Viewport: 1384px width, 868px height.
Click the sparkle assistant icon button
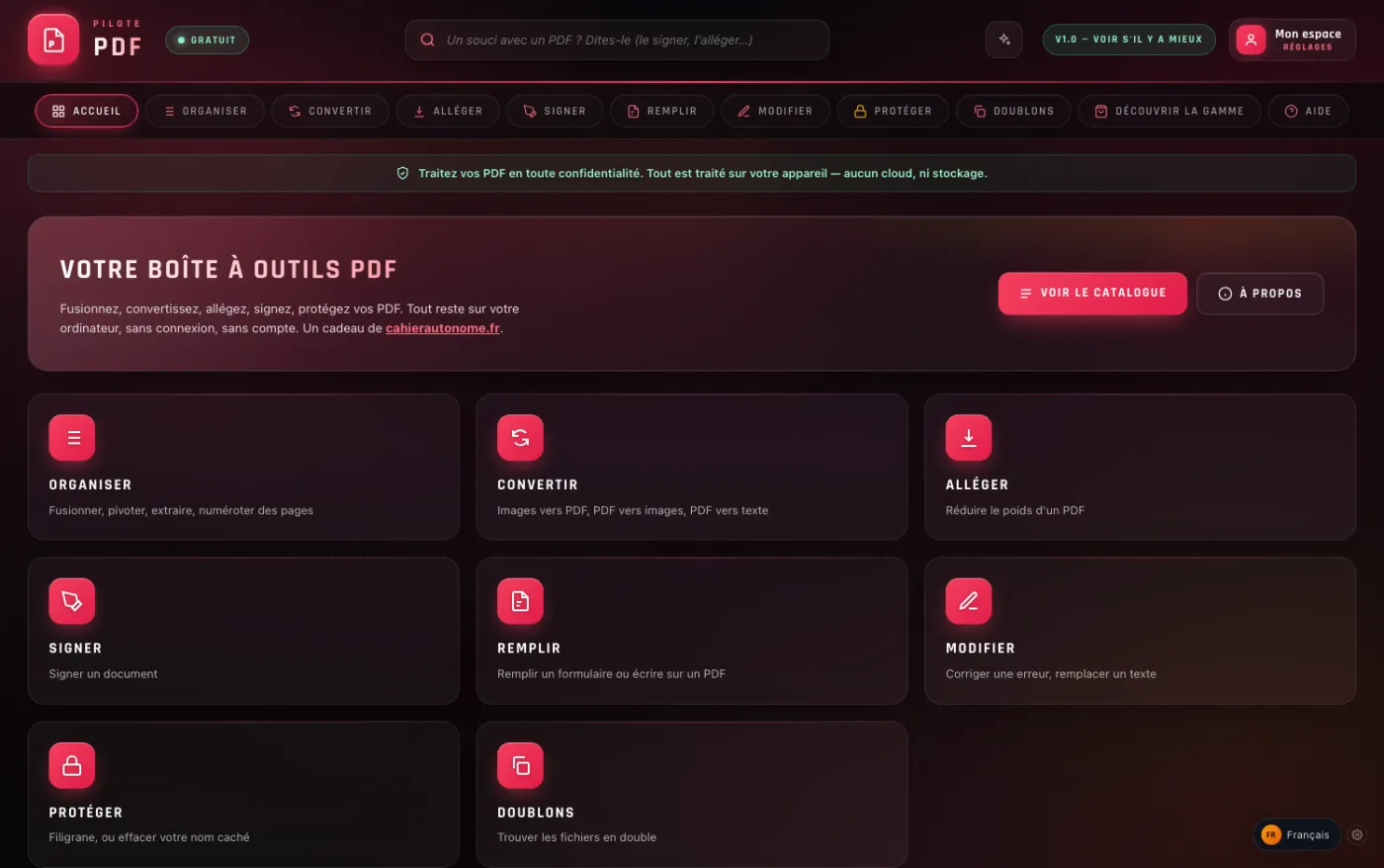[1003, 40]
